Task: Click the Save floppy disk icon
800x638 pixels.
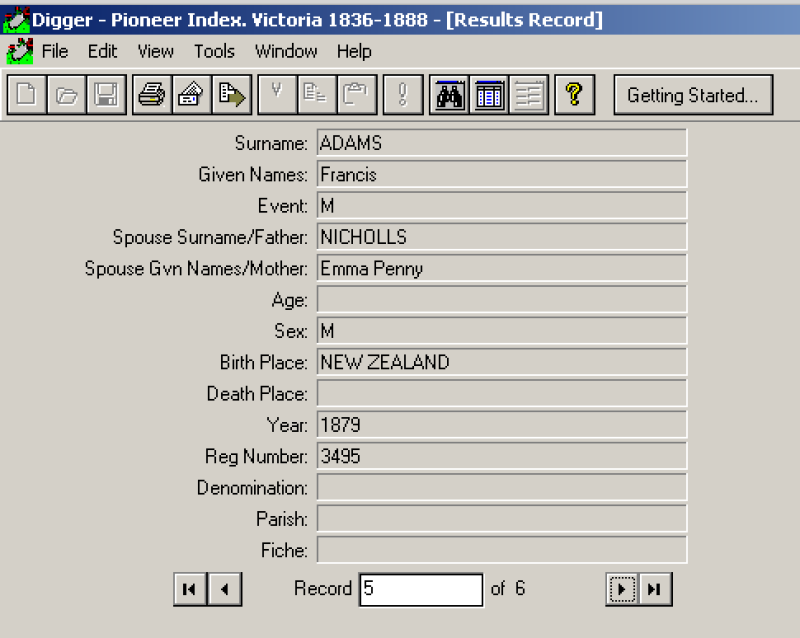Action: (106, 94)
